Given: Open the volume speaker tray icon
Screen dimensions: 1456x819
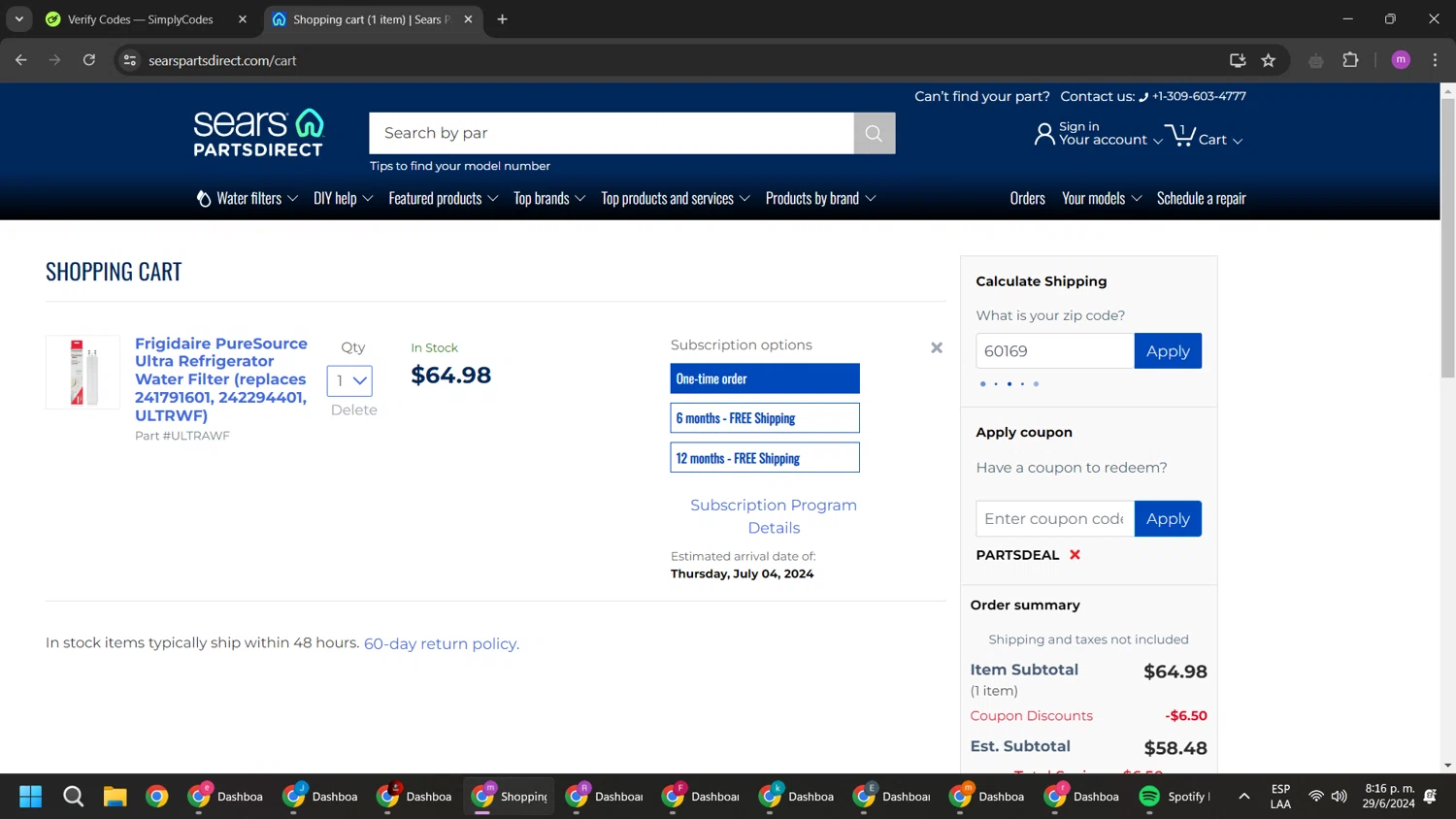Looking at the screenshot, I should tap(1340, 797).
